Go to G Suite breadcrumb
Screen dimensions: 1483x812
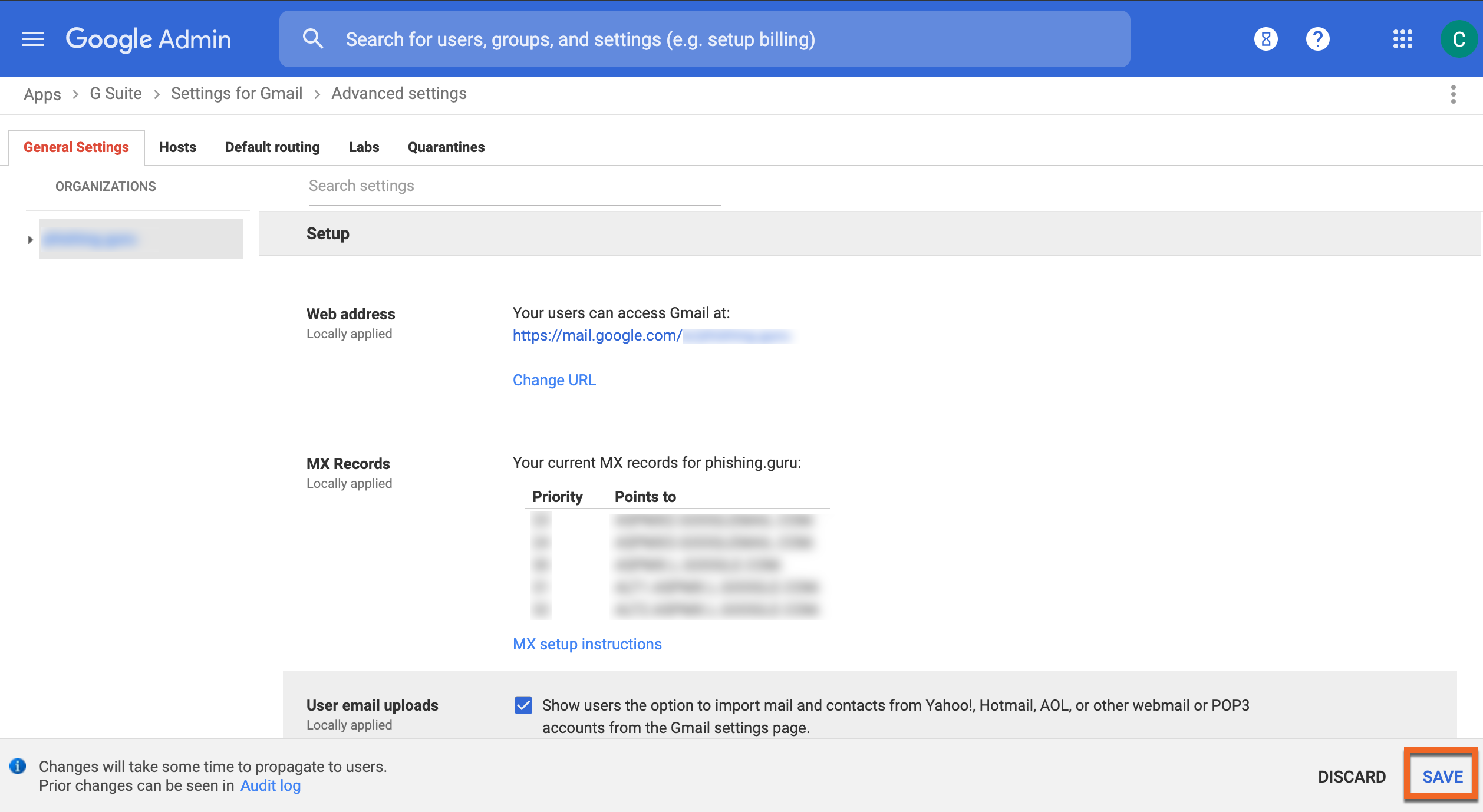116,94
